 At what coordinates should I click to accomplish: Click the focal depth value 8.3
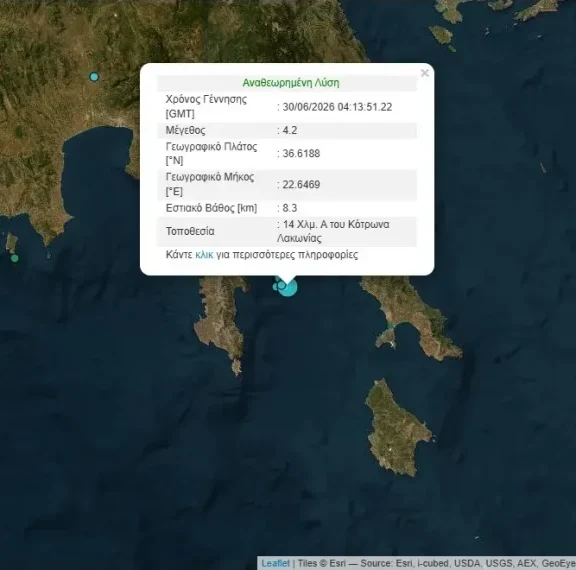pyautogui.click(x=290, y=208)
